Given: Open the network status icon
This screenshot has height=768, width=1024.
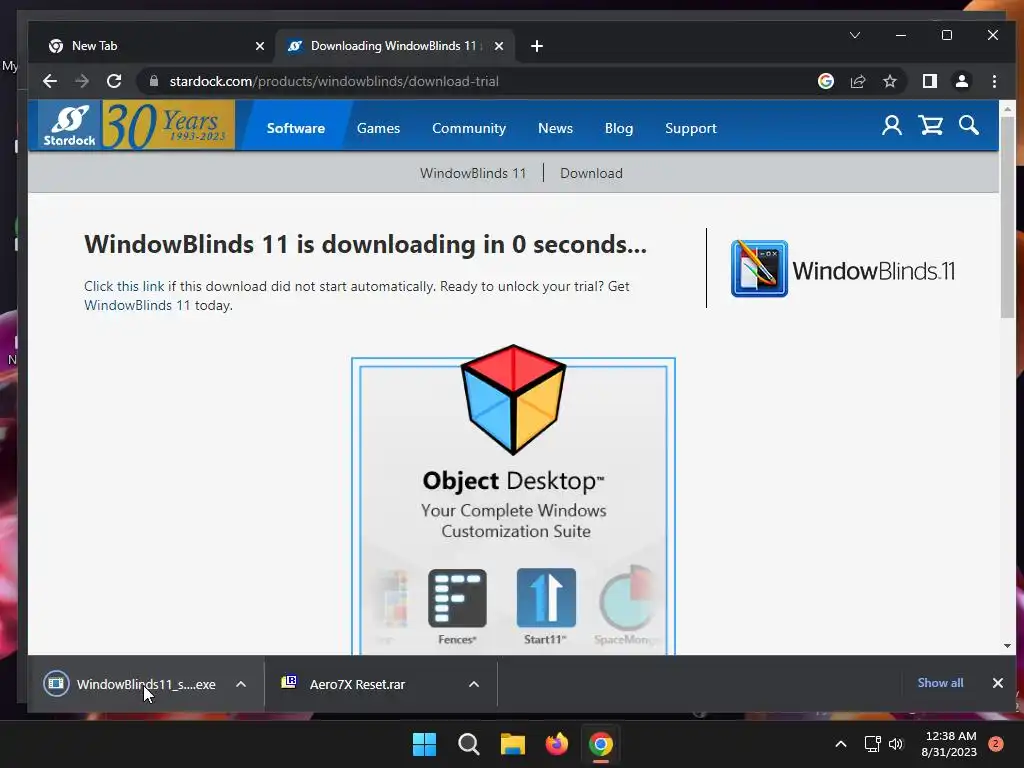Looking at the screenshot, I should pyautogui.click(x=872, y=744).
